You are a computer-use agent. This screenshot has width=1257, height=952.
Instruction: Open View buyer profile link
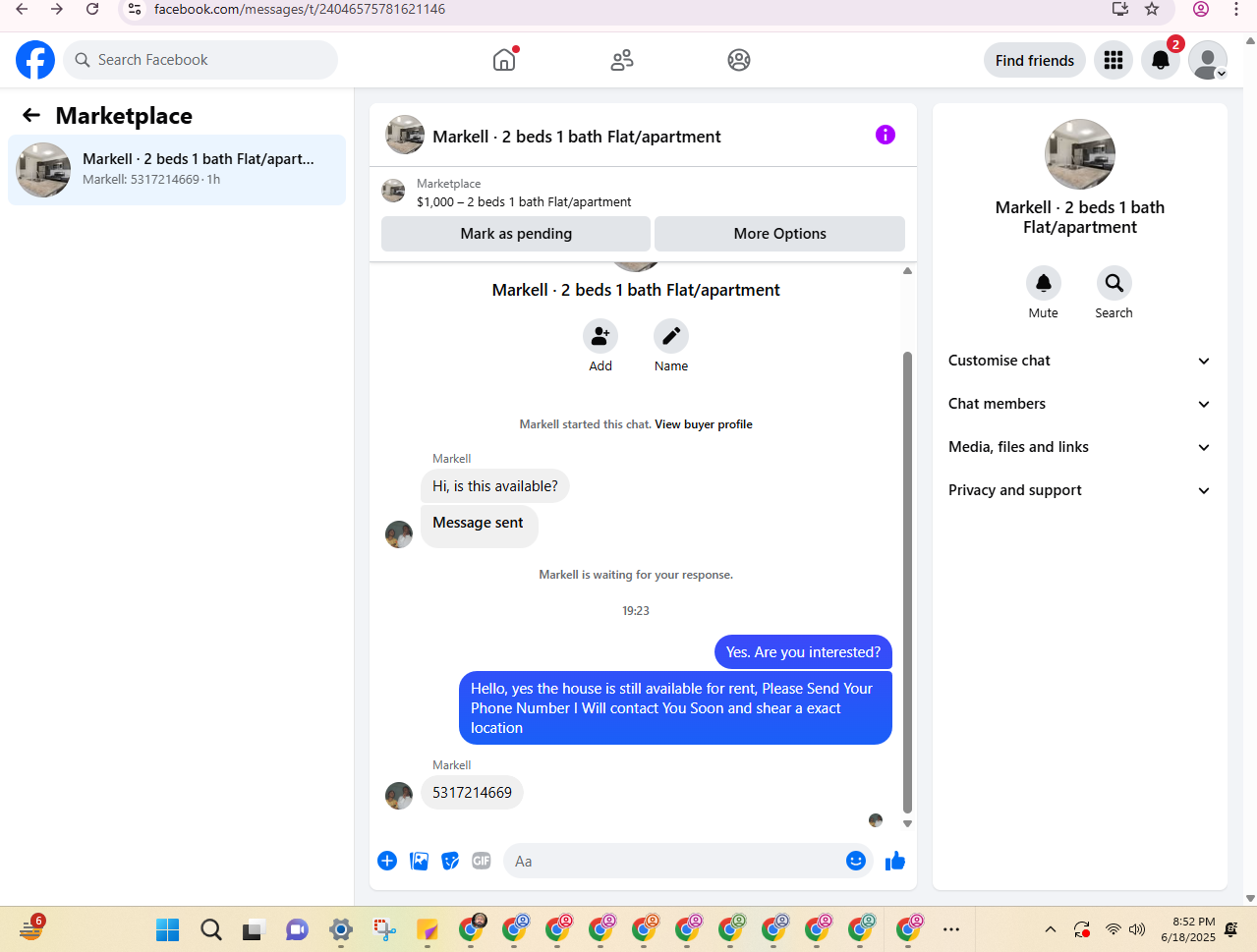tap(704, 424)
